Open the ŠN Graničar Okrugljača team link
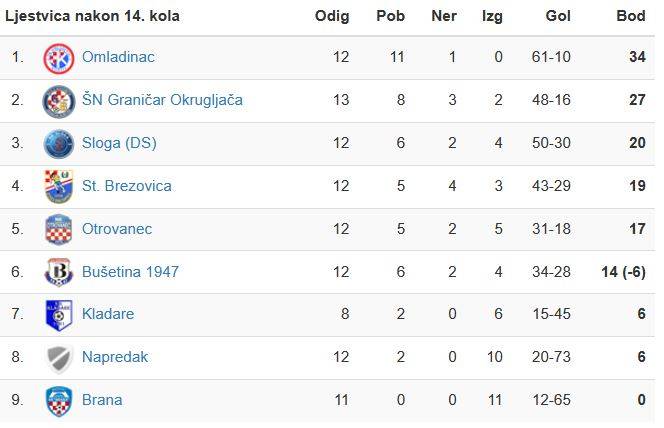Screen dimensions: 664x428 162,100
